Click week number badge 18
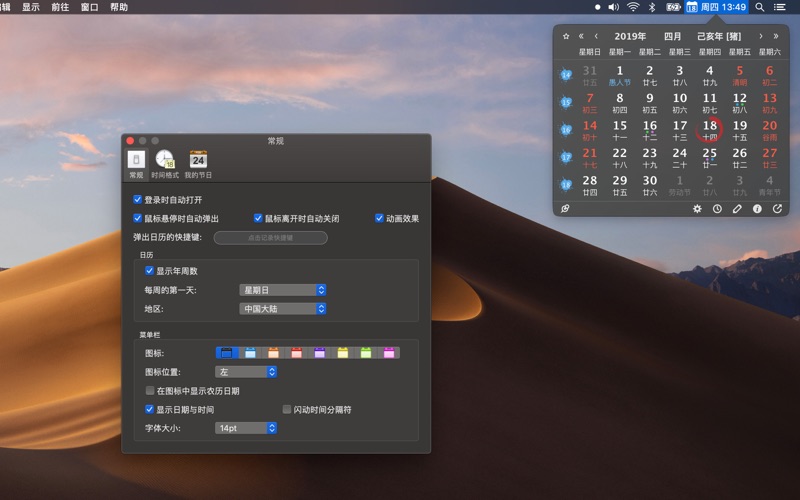Screen dimensions: 800x500 tap(566, 185)
